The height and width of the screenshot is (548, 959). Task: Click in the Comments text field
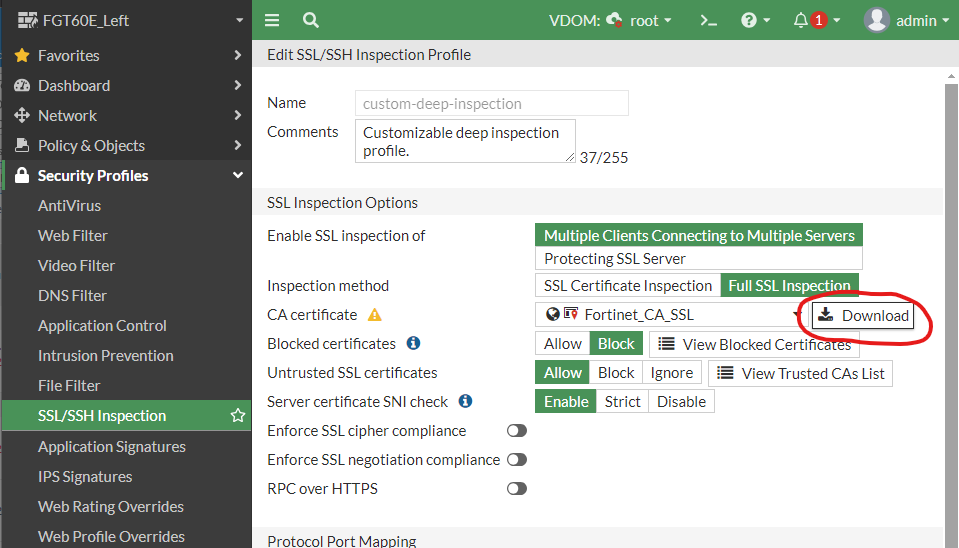[465, 141]
